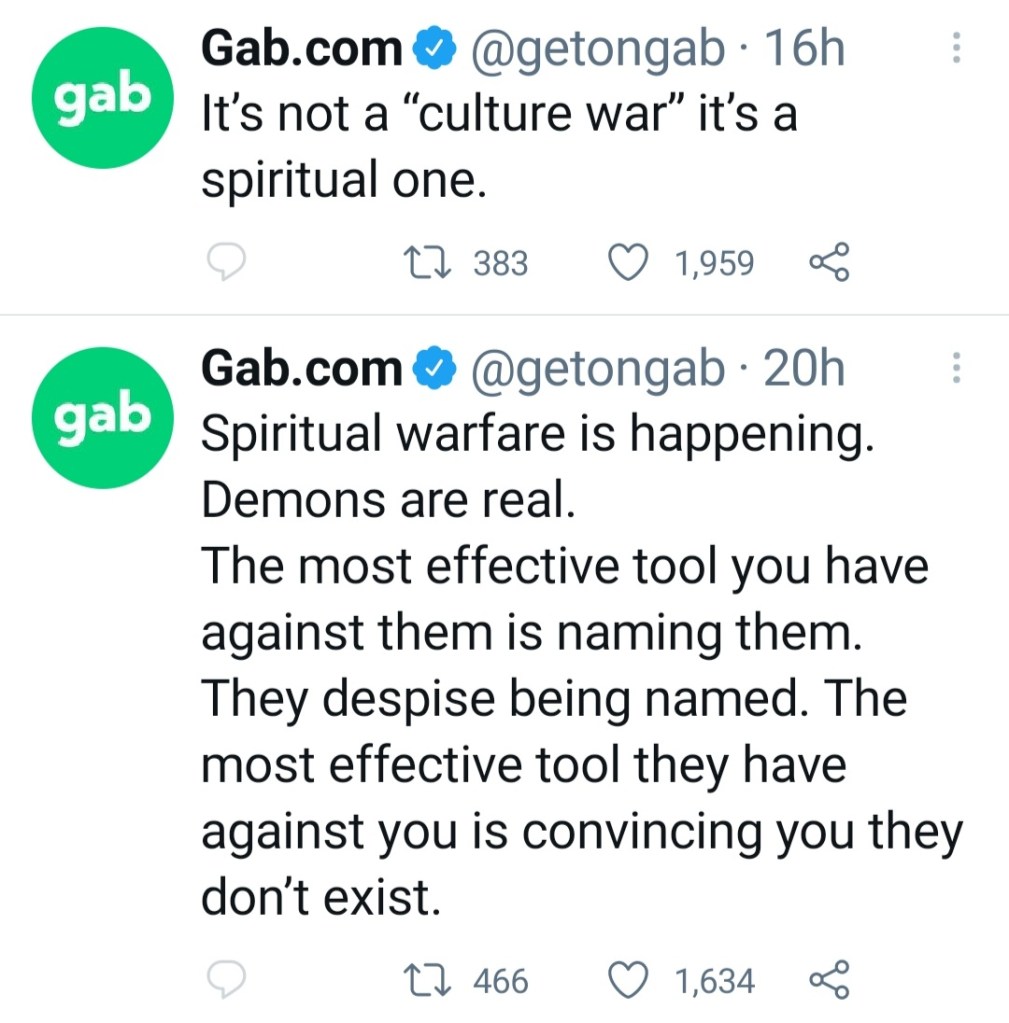Share the "culture war" tweet

coord(828,263)
